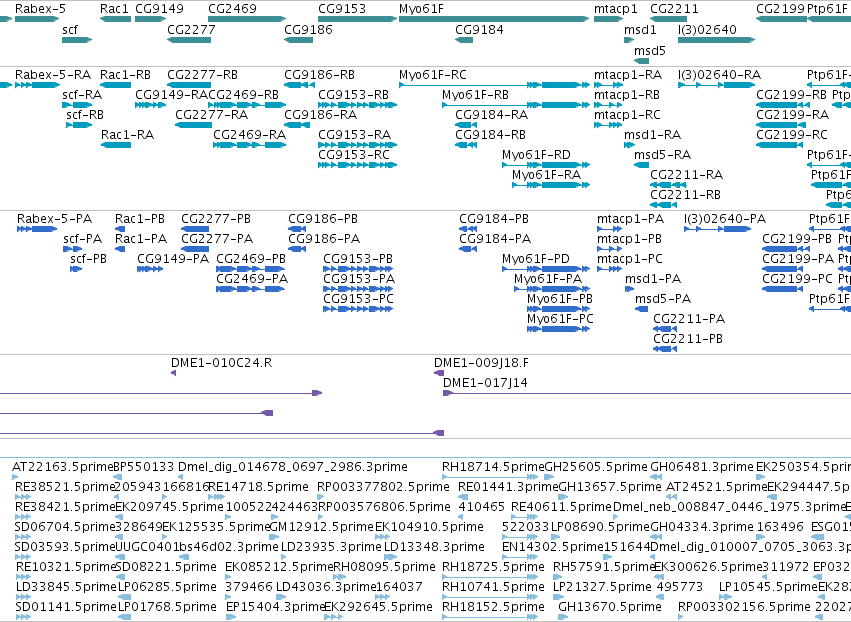Click the CG2199-RC transcript label
This screenshot has height=622, width=851.
coord(792,135)
